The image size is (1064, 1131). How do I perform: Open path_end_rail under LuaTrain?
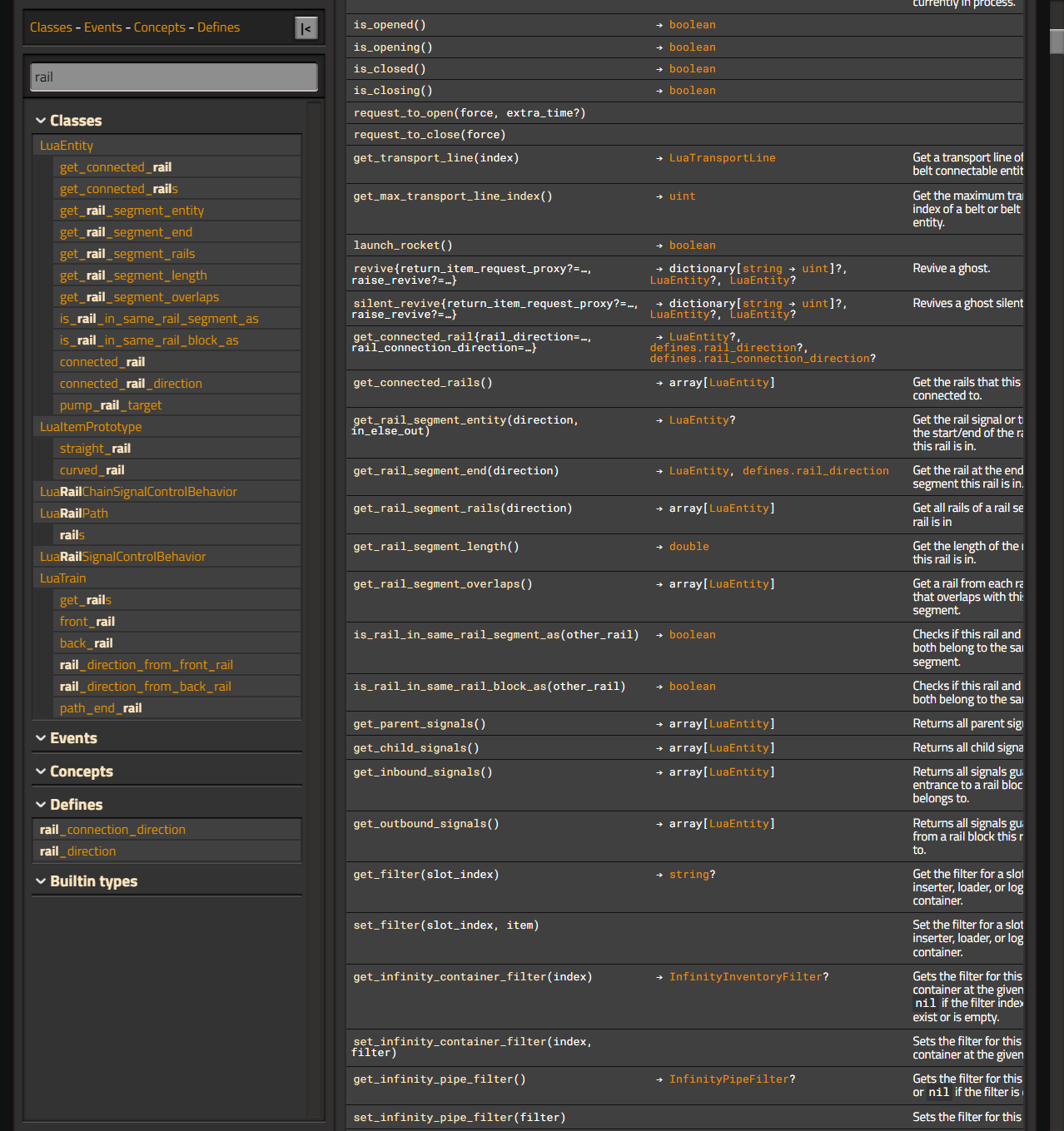point(101,708)
